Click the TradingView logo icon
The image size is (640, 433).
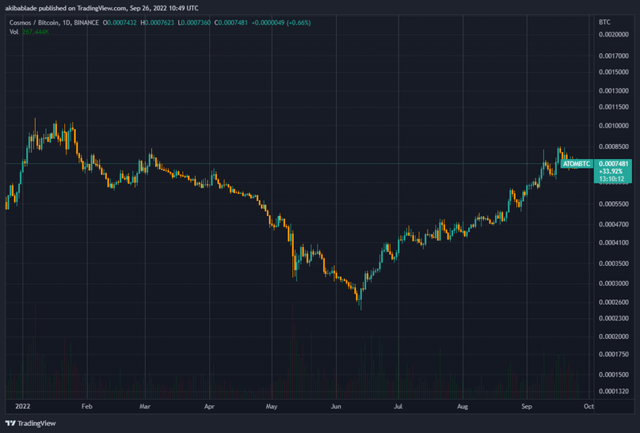(x=12, y=423)
